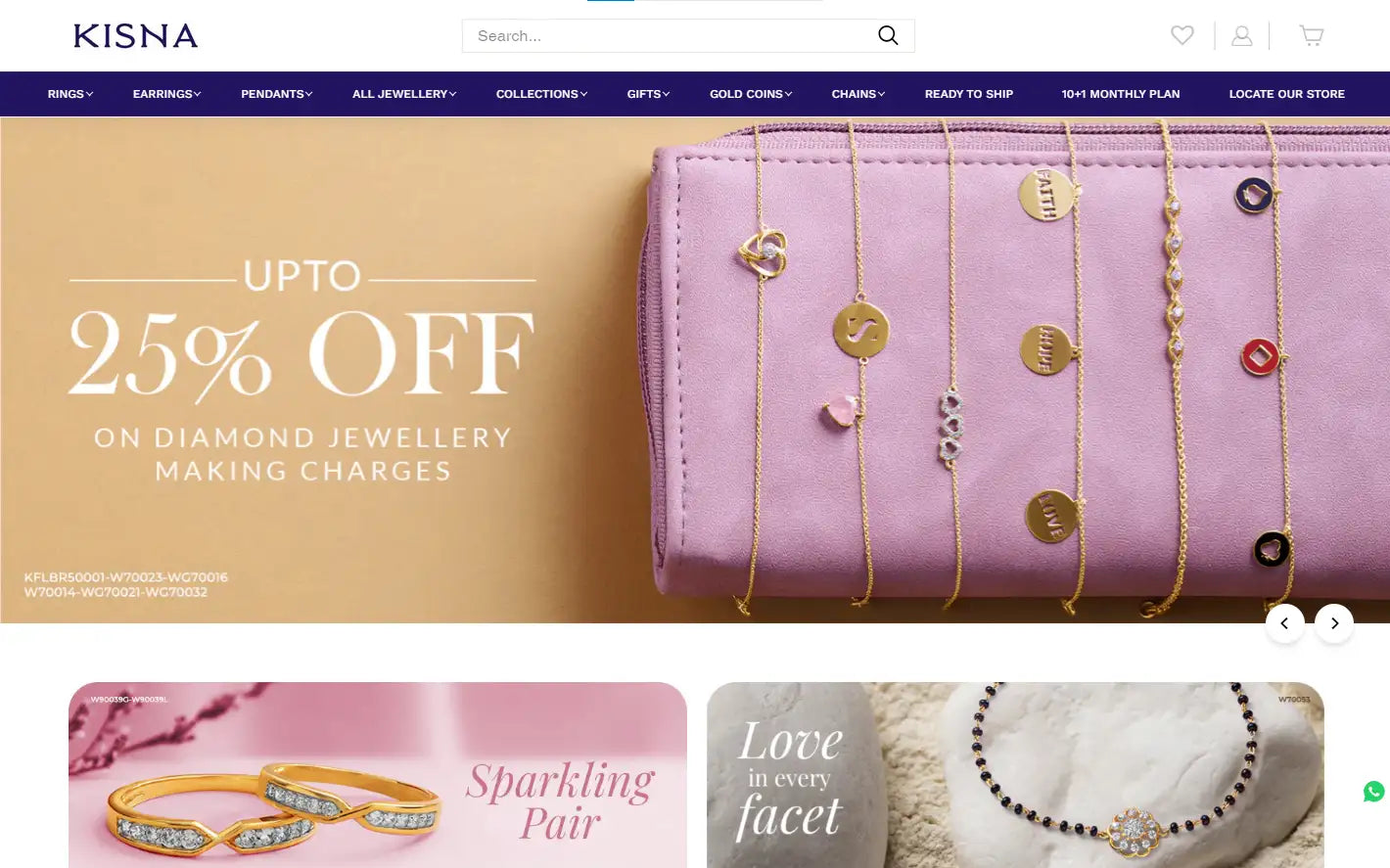This screenshot has height=868, width=1390.
Task: Open the Chains menu item
Action: [x=858, y=94]
